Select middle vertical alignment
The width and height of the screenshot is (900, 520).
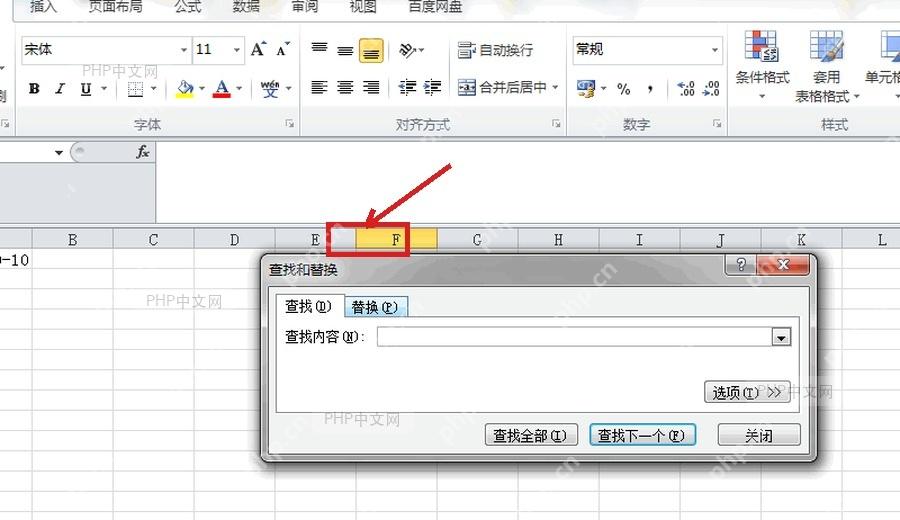click(345, 50)
